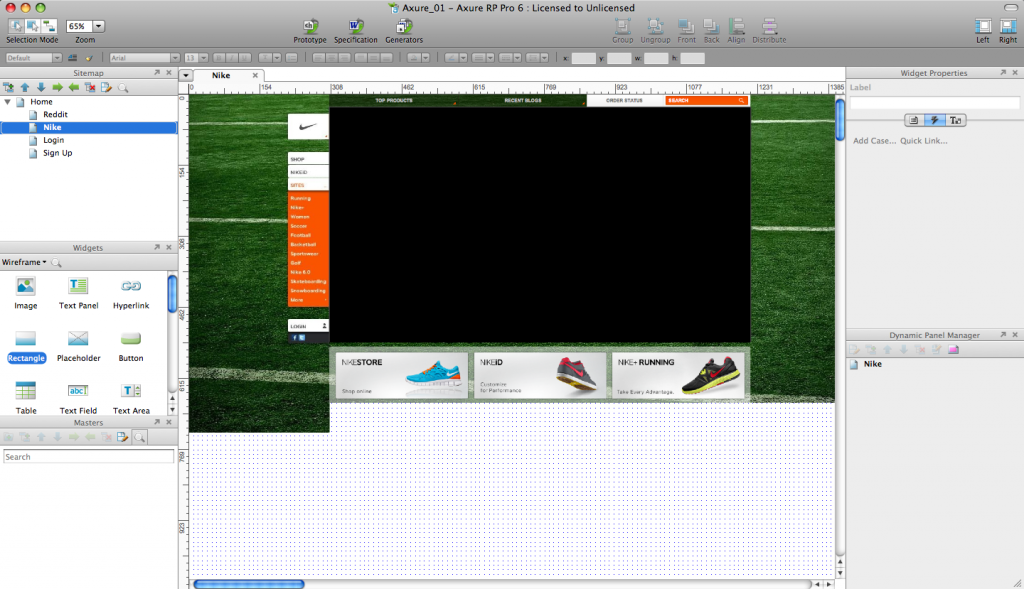
Task: Click the Prototype generate icon
Action: 310,26
